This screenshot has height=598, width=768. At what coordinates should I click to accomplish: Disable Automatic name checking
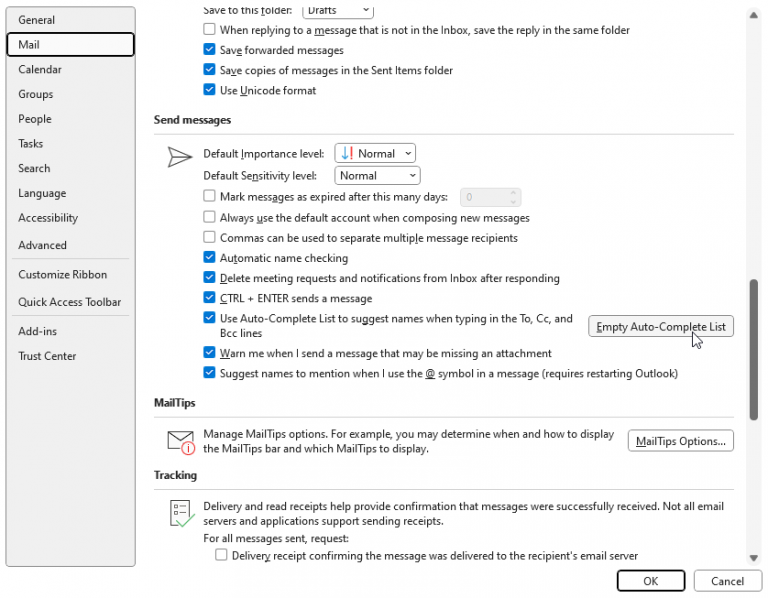[209, 257]
